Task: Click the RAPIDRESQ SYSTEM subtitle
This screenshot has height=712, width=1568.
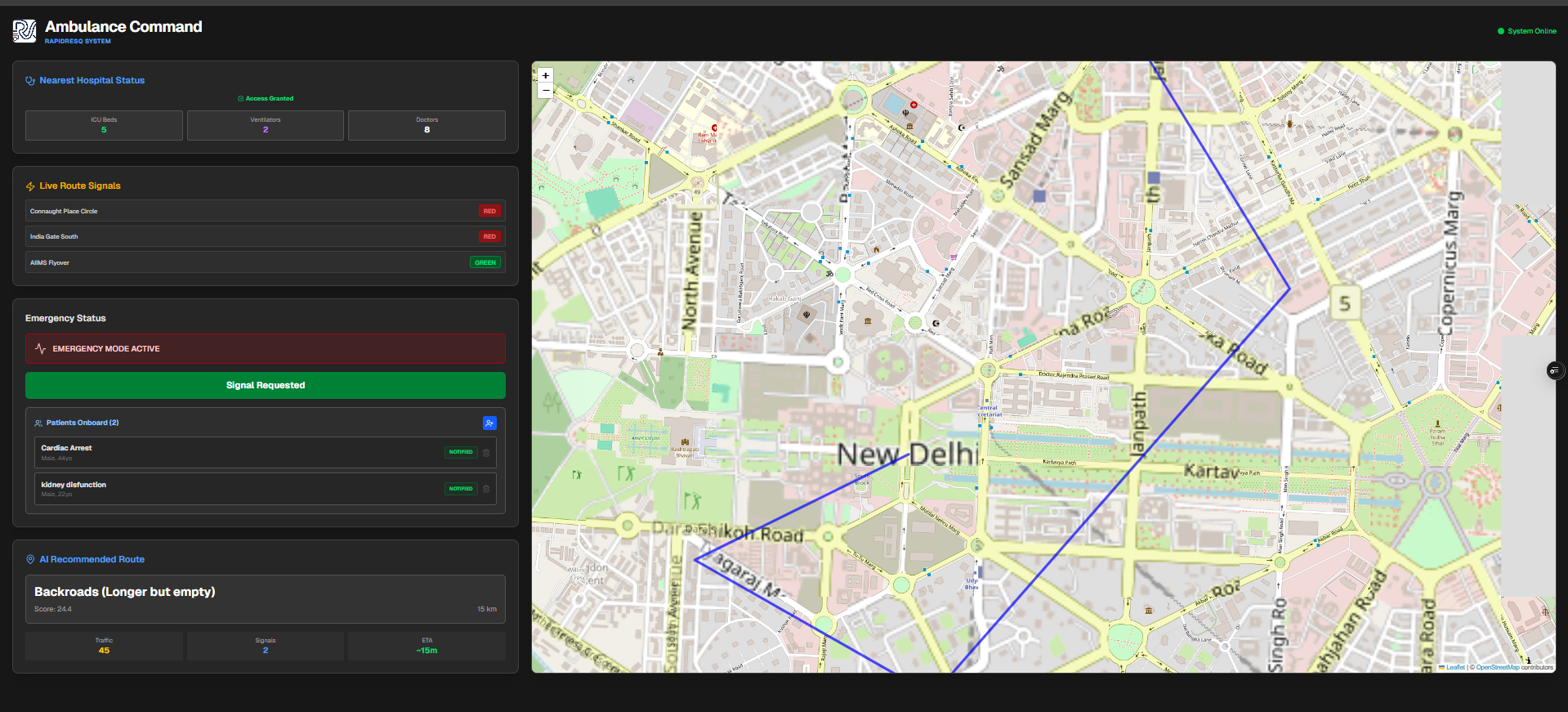Action: [78, 41]
